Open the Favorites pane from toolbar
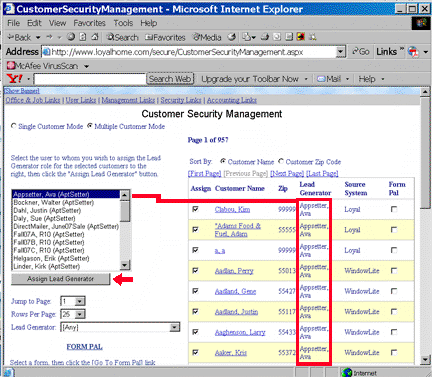Viewport: 432px width, 377px height. pos(165,37)
